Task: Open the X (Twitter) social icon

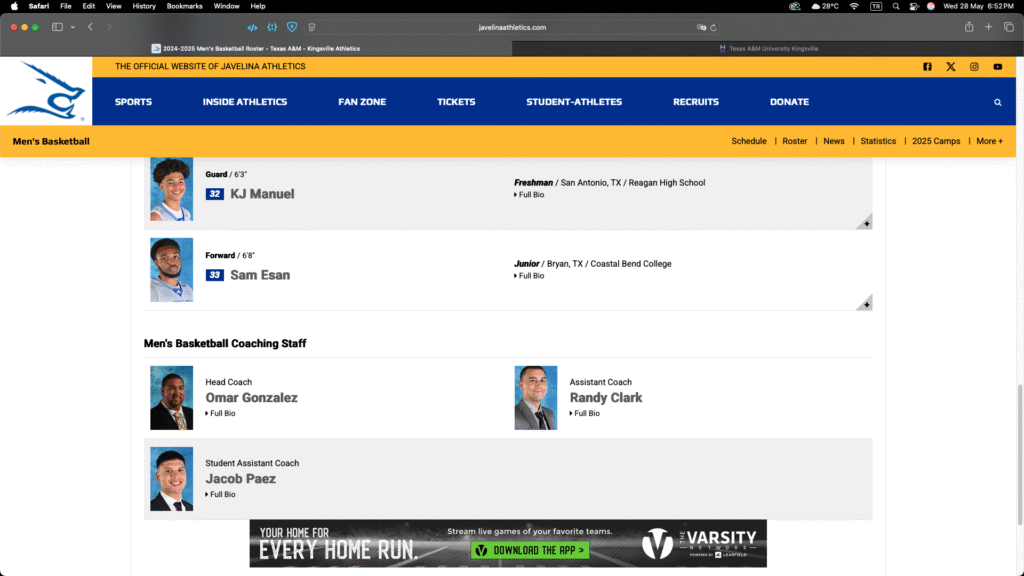Action: (x=950, y=67)
